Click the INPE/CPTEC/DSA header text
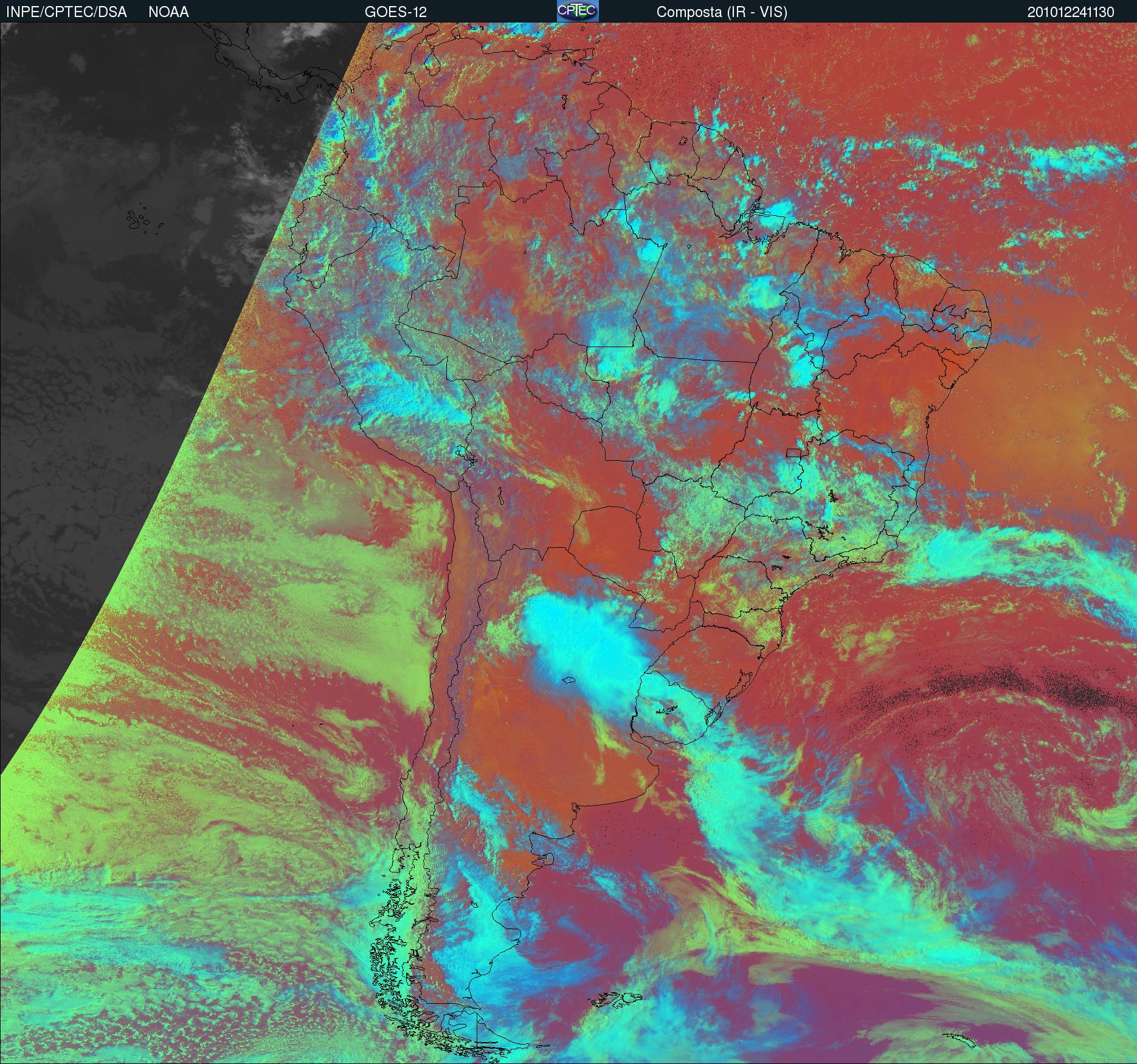This screenshot has width=1137, height=1064. 66,12
